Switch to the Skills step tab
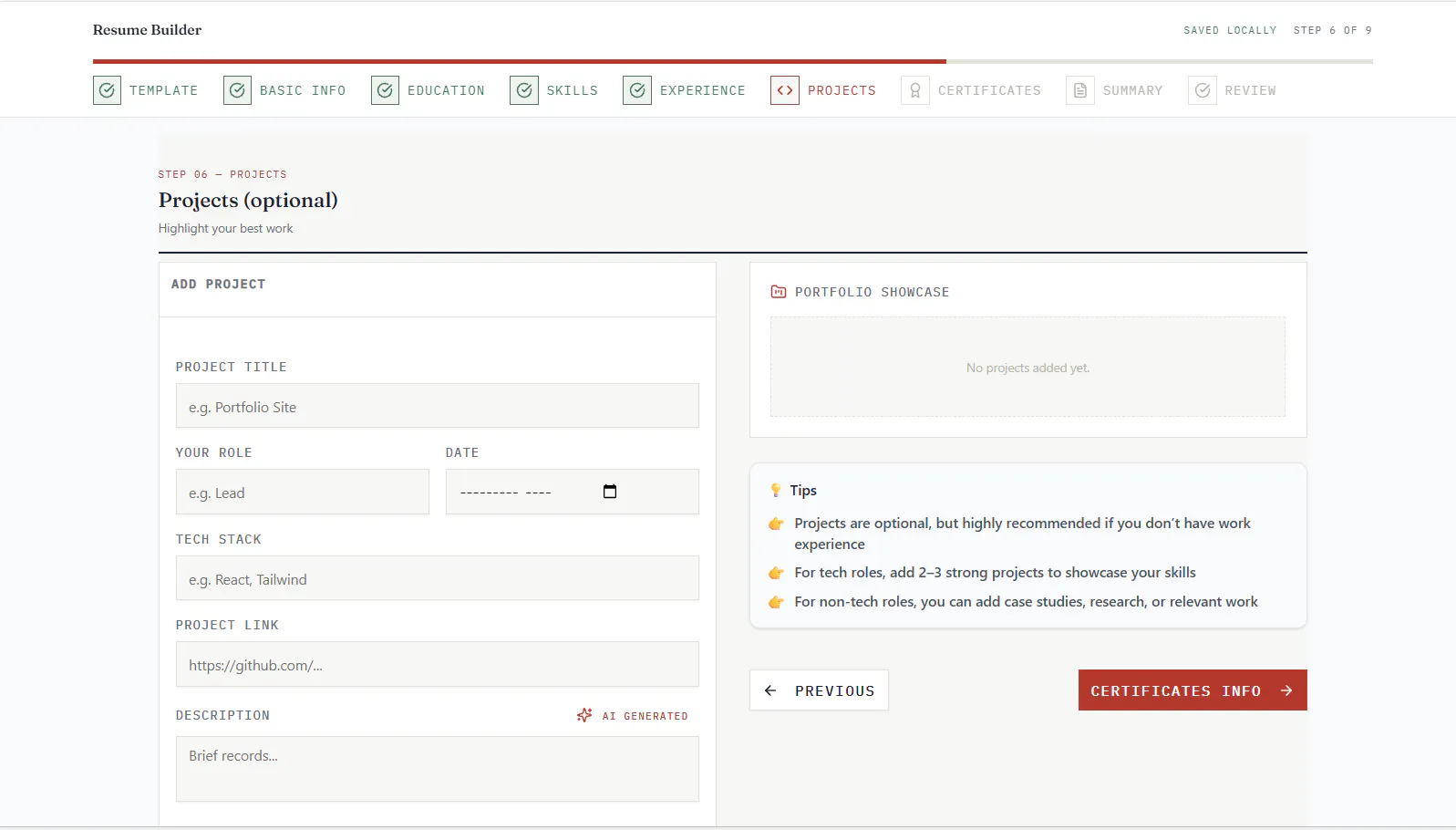 pyautogui.click(x=554, y=90)
